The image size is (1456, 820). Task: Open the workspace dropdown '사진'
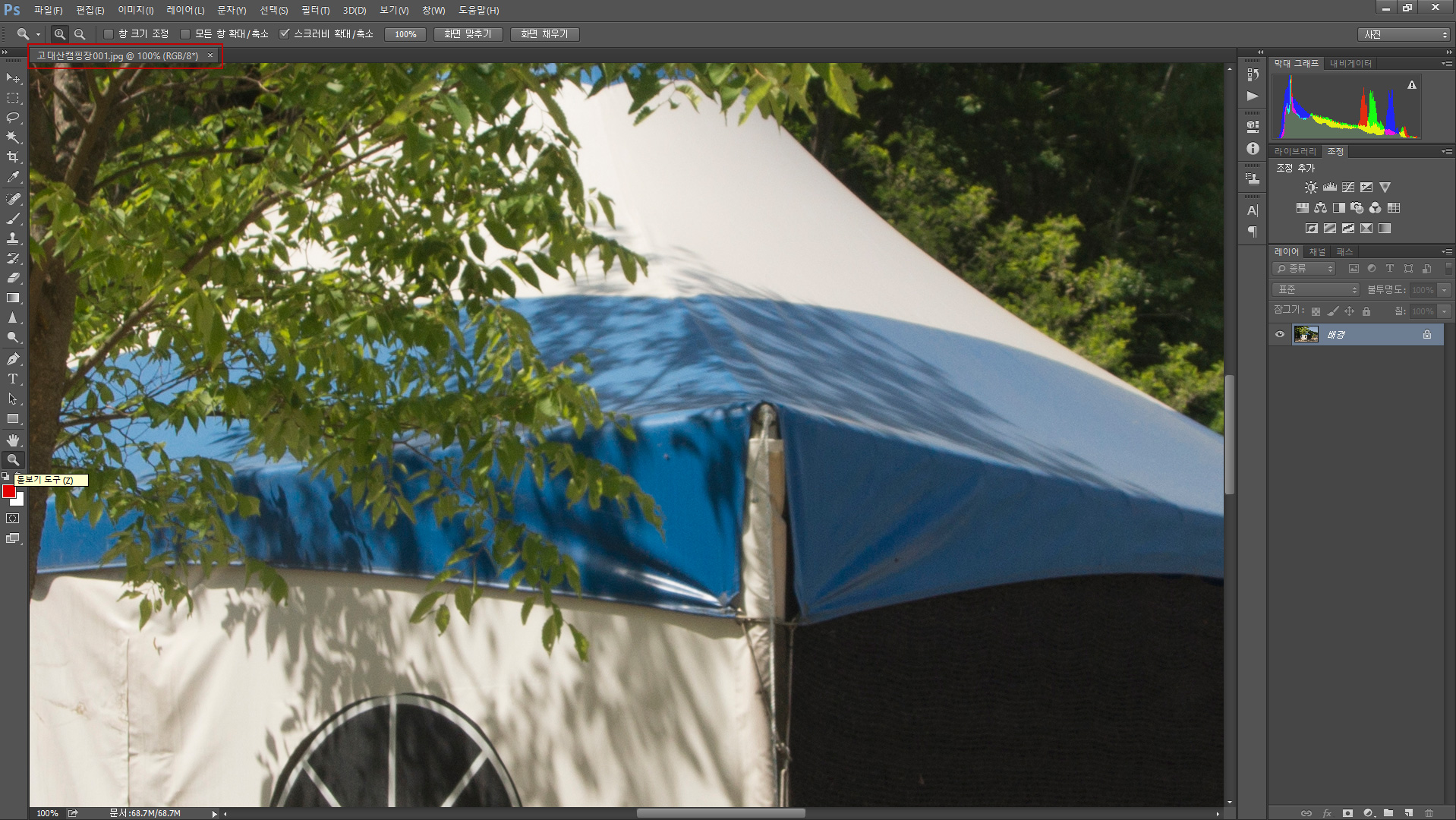[x=1404, y=35]
